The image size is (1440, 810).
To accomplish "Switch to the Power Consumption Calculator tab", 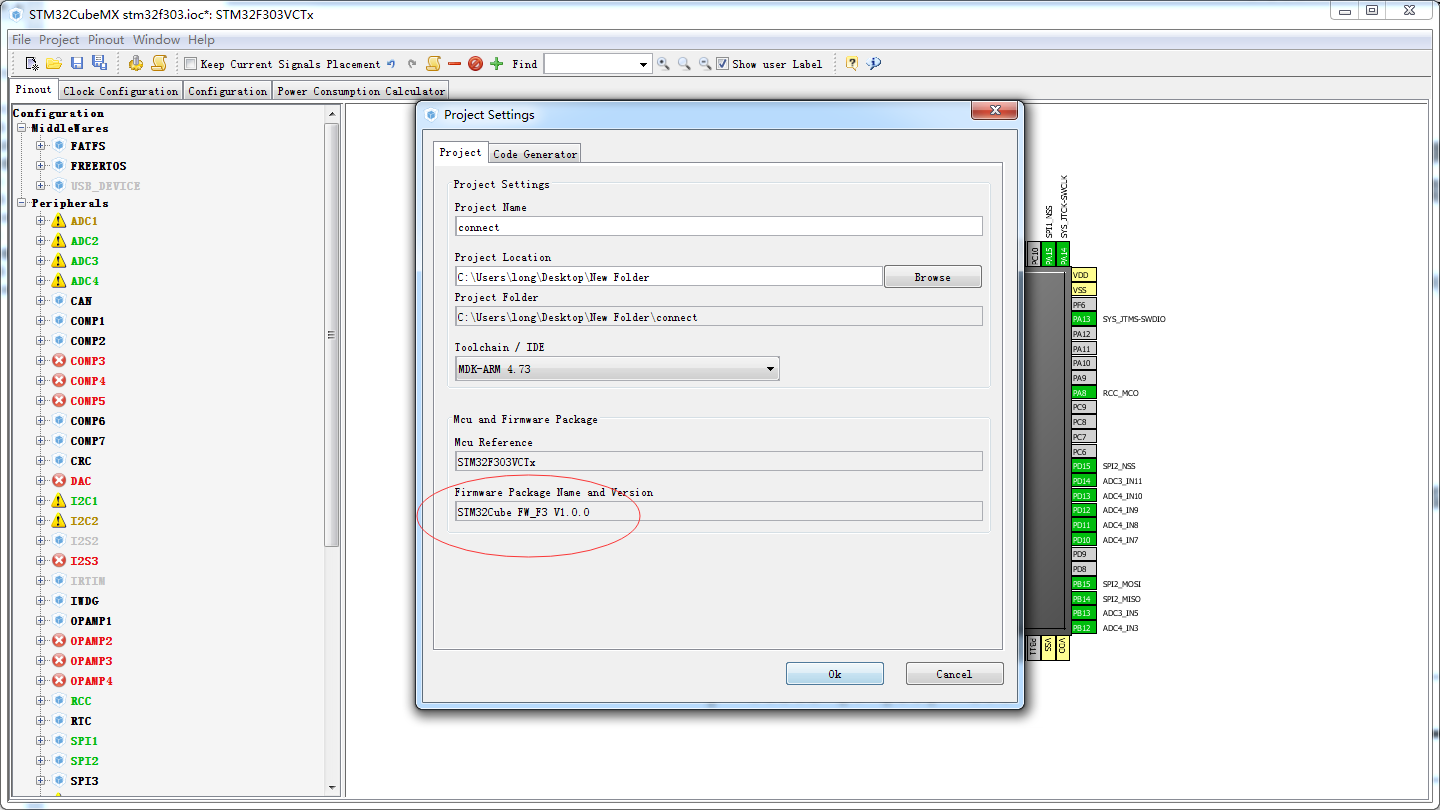I will pyautogui.click(x=361, y=91).
